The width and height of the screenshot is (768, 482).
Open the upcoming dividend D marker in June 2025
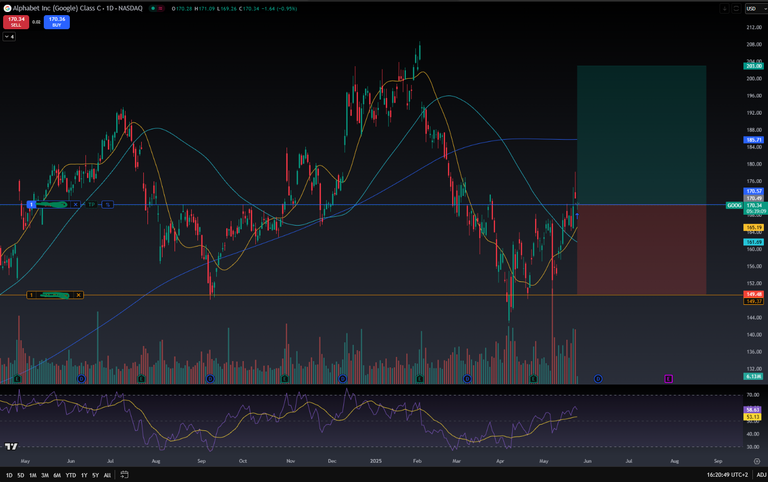pos(598,379)
